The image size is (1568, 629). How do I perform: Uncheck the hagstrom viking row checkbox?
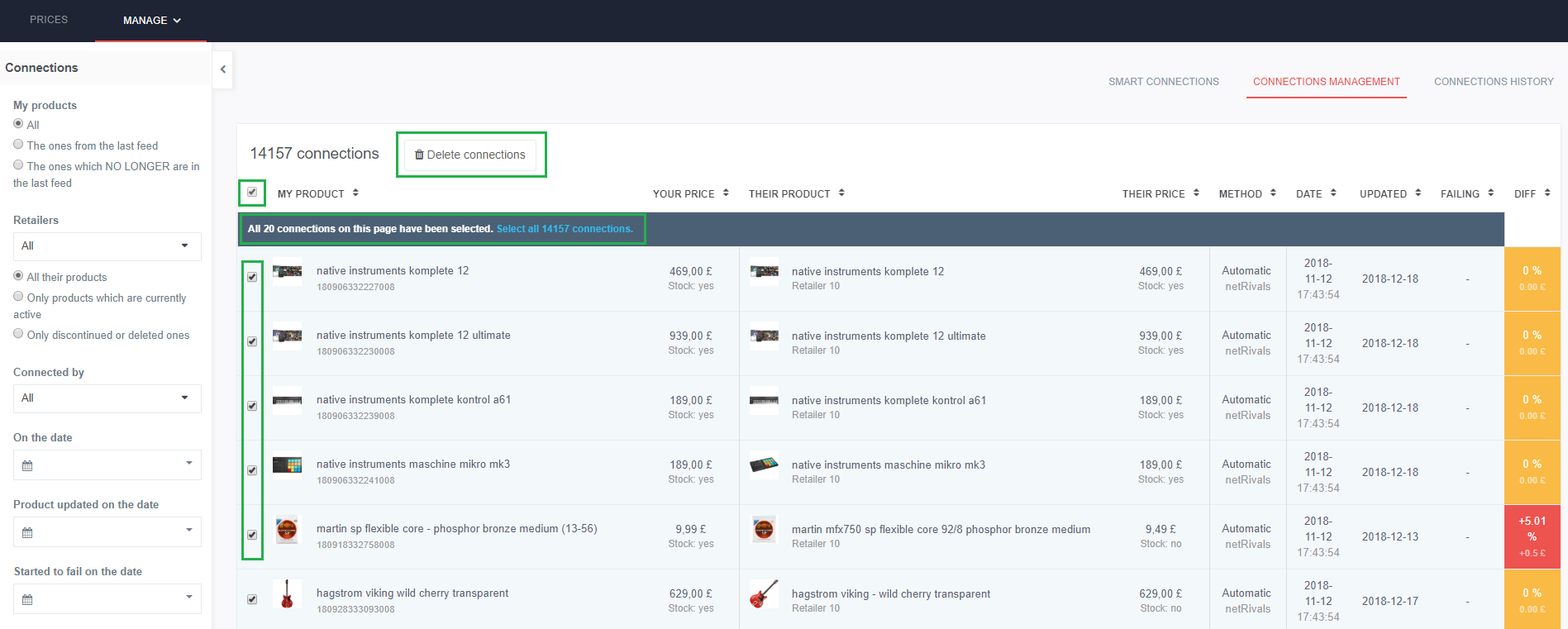[x=252, y=599]
